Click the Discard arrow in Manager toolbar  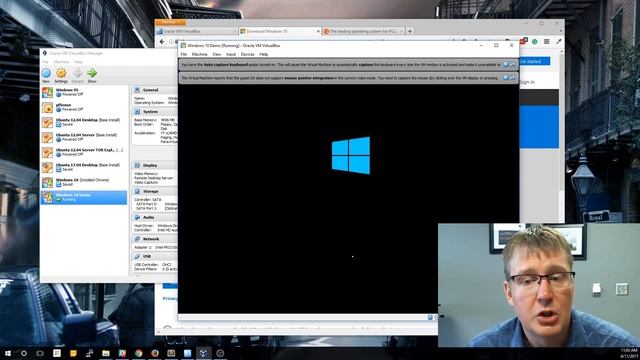tap(77, 73)
